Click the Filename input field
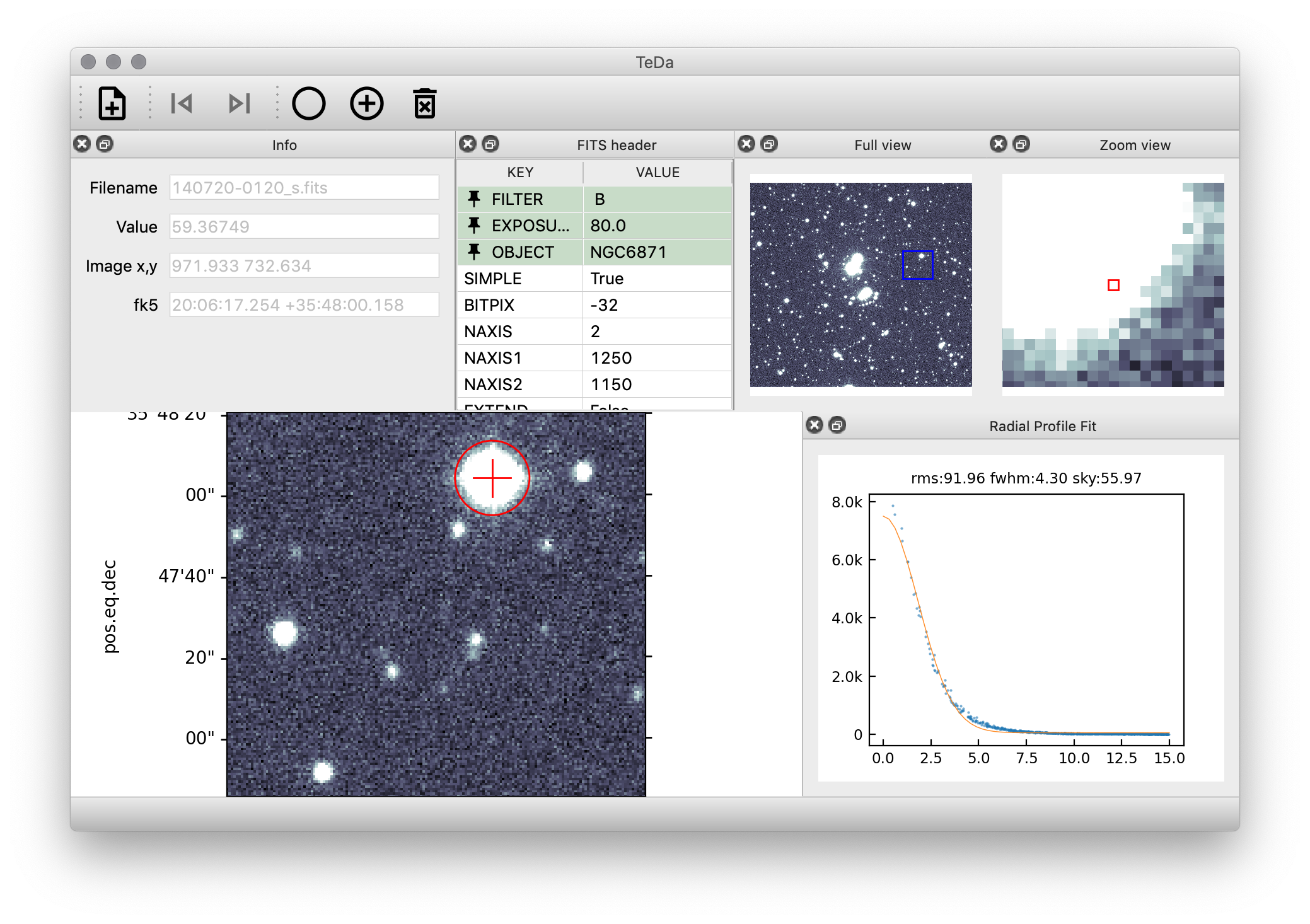Image resolution: width=1310 pixels, height=924 pixels. (304, 187)
